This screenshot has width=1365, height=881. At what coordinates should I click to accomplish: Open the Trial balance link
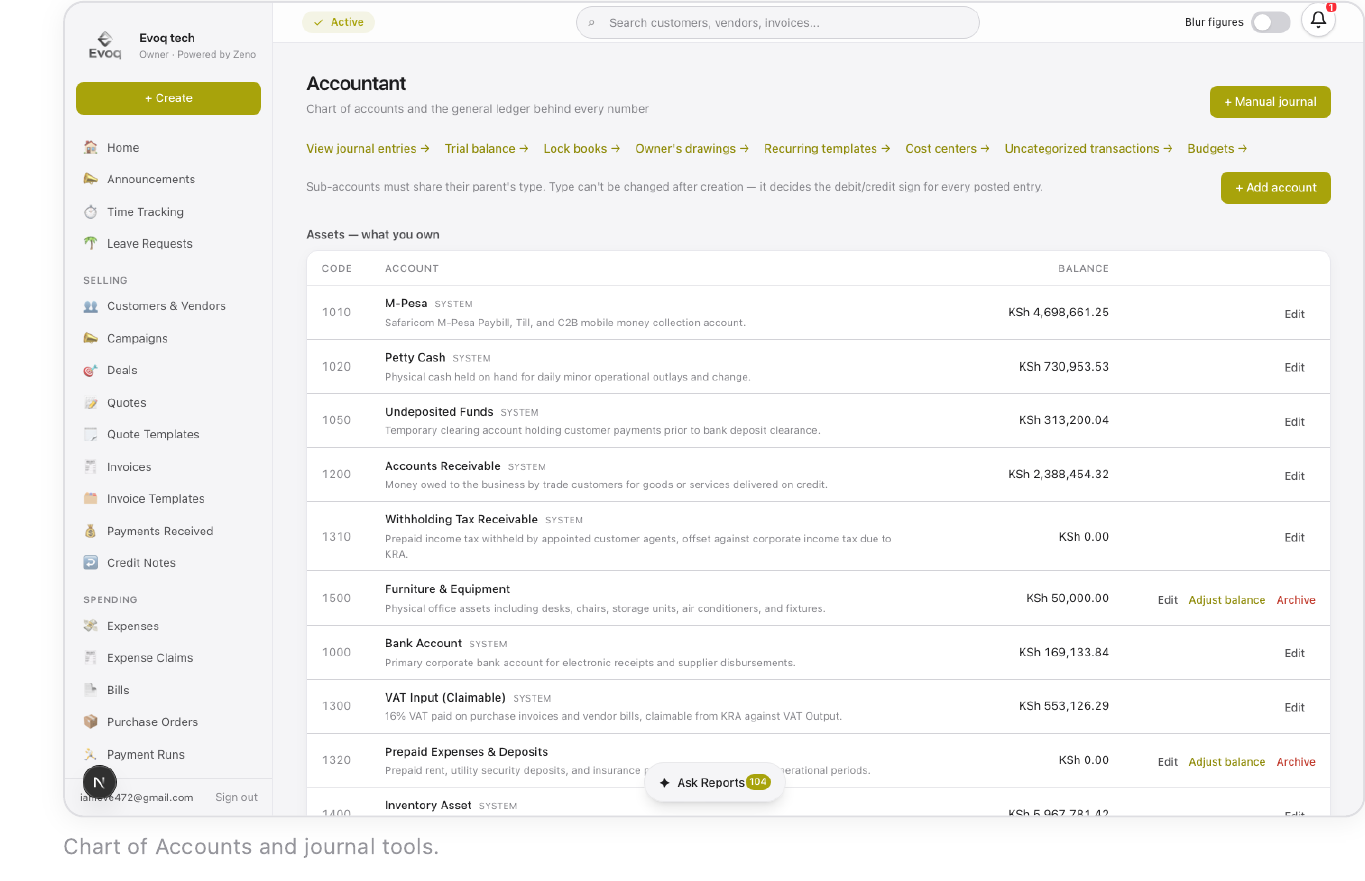pos(487,149)
